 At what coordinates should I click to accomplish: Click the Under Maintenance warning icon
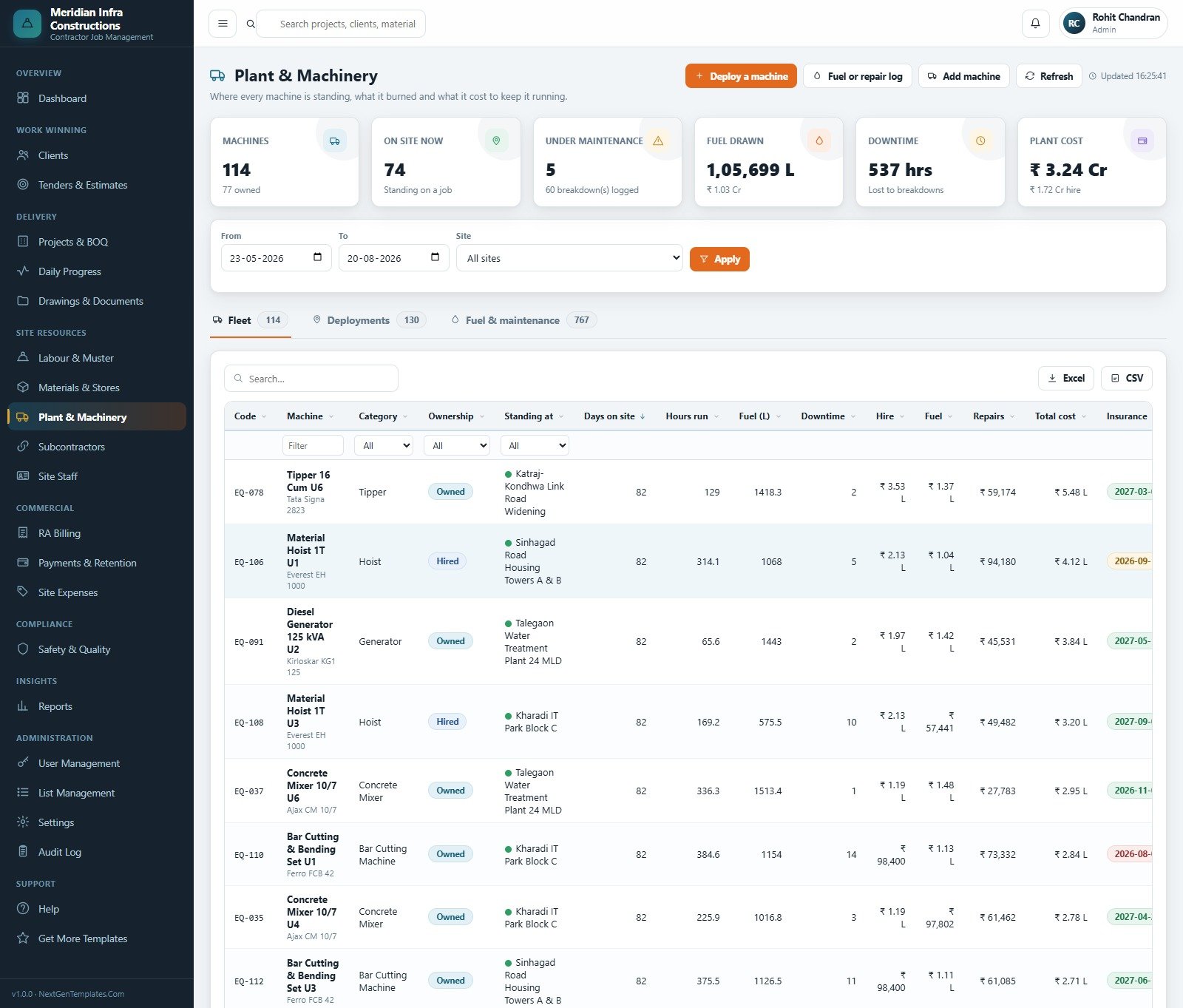click(x=658, y=141)
